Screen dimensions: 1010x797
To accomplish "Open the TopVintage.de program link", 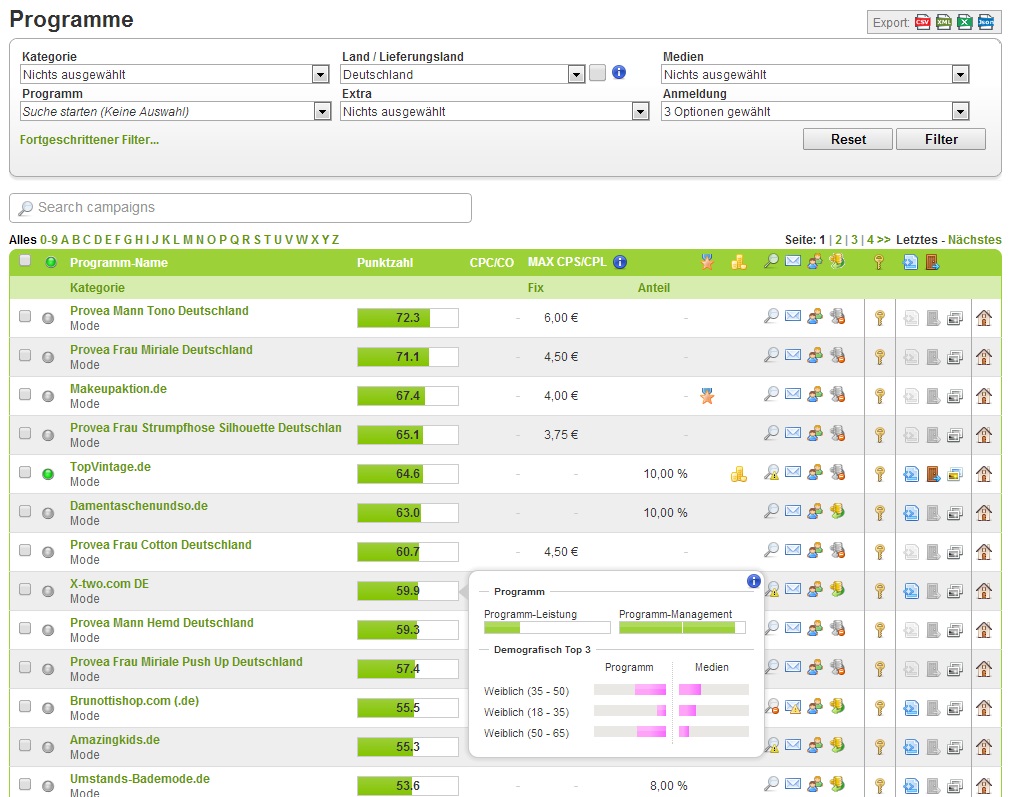I will pyautogui.click(x=110, y=466).
